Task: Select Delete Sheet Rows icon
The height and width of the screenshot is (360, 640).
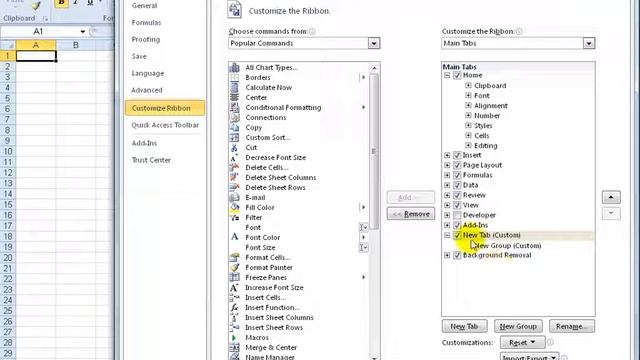Action: click(235, 187)
